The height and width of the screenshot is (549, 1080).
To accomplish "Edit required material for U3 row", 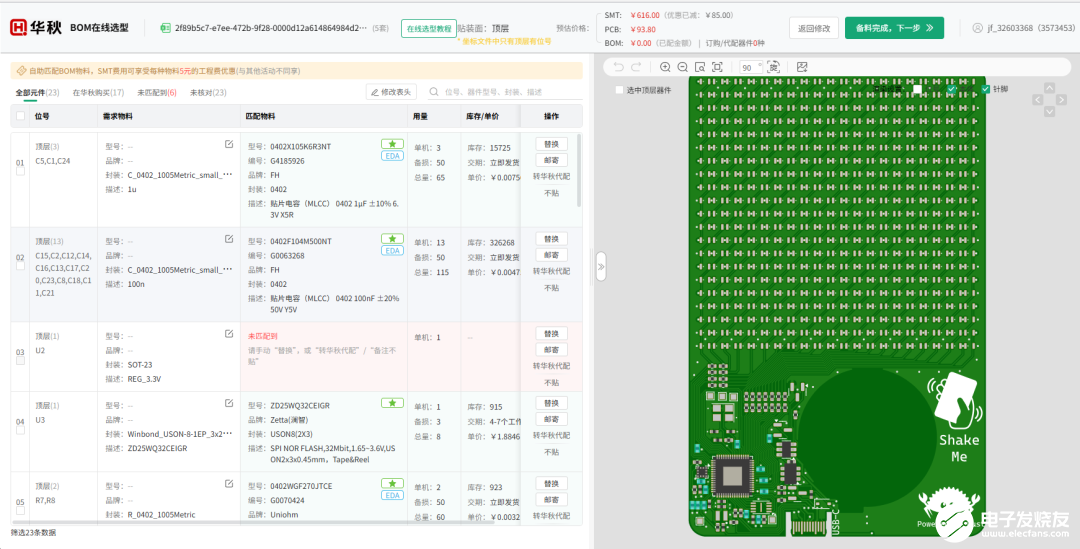I will click(x=229, y=403).
